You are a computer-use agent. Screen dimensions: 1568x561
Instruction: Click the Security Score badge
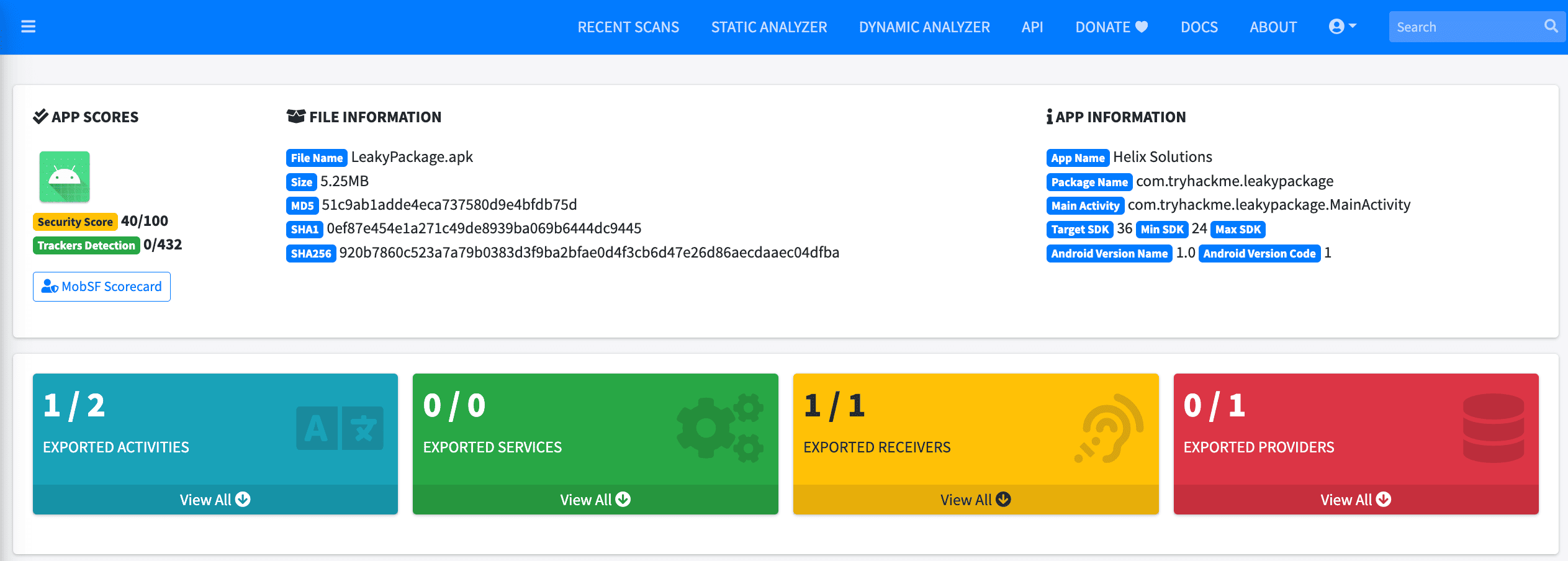pyautogui.click(x=75, y=222)
